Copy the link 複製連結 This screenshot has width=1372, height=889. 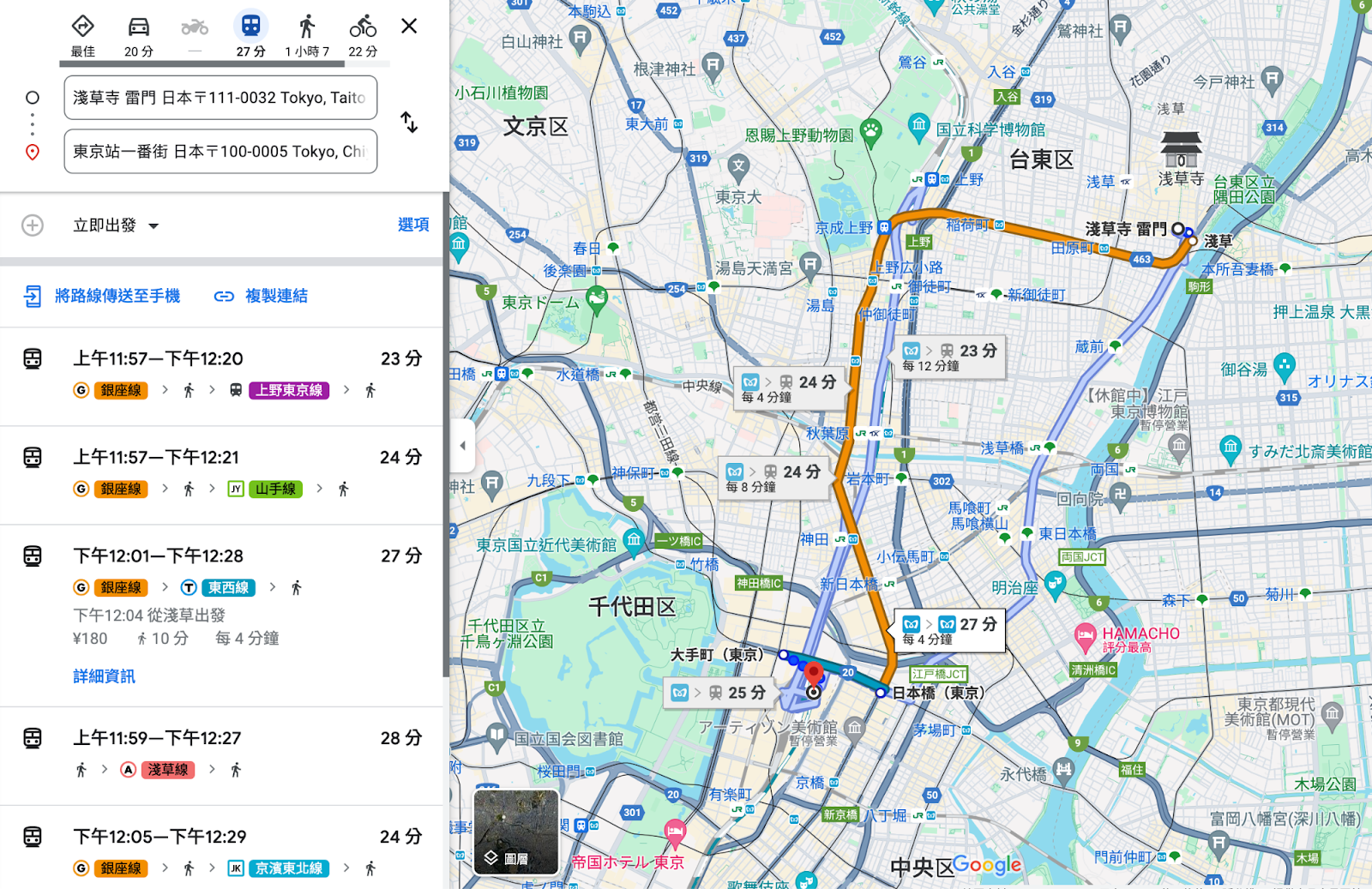(261, 296)
